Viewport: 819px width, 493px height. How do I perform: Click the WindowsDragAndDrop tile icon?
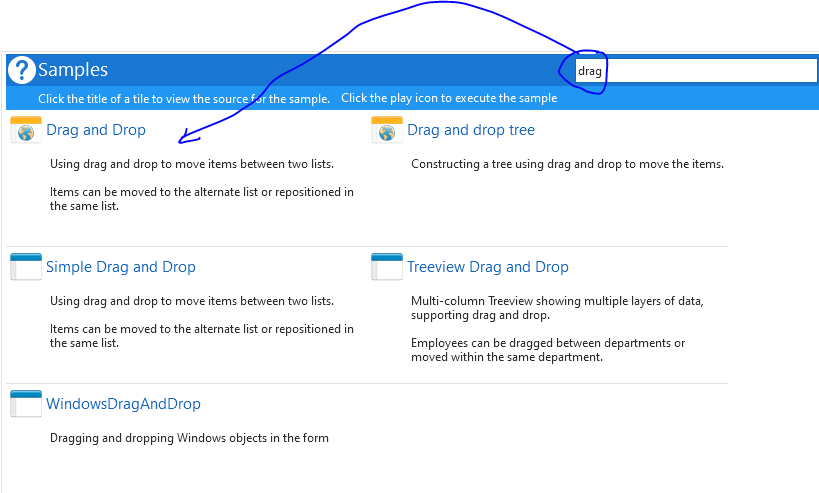(26, 404)
